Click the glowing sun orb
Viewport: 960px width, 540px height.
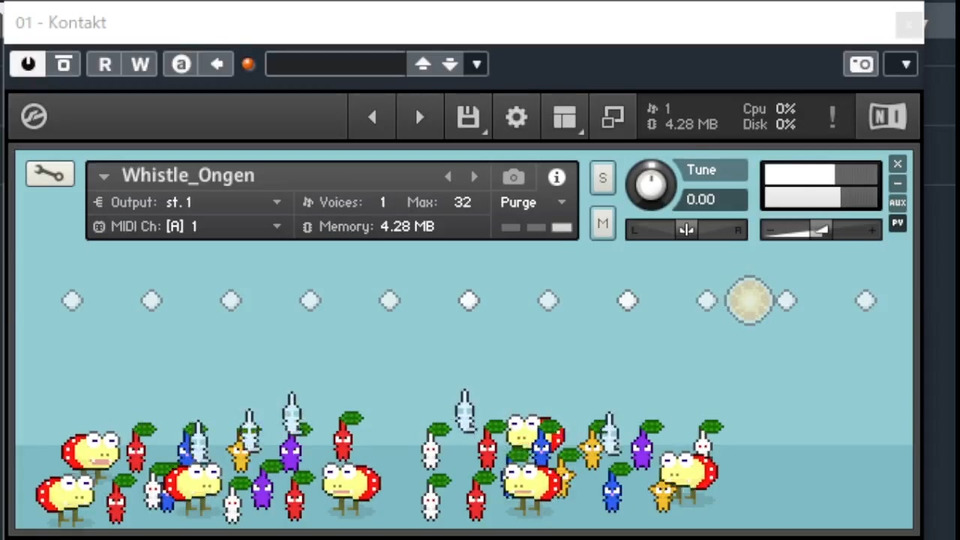[x=749, y=300]
